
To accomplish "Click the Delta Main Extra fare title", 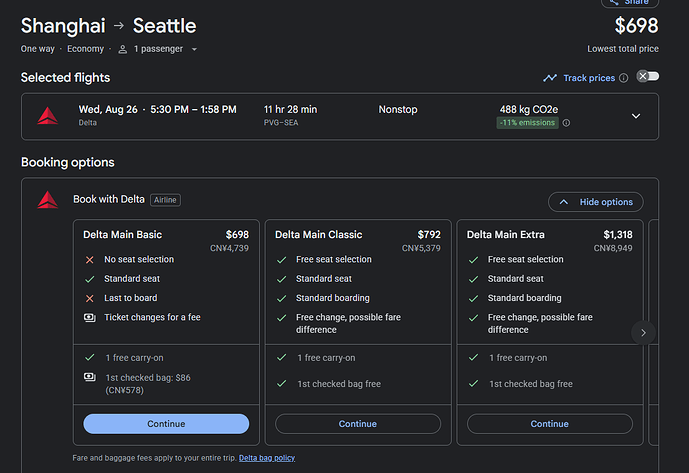I will (505, 235).
